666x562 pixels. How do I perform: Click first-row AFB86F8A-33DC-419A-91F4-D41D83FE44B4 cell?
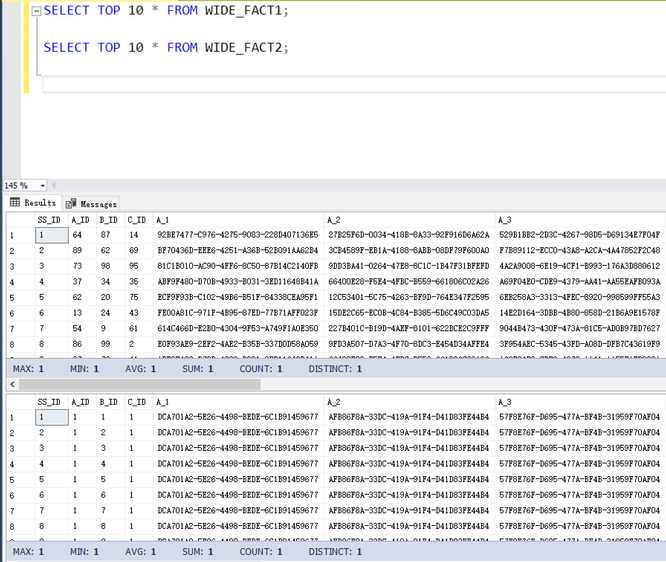point(409,417)
